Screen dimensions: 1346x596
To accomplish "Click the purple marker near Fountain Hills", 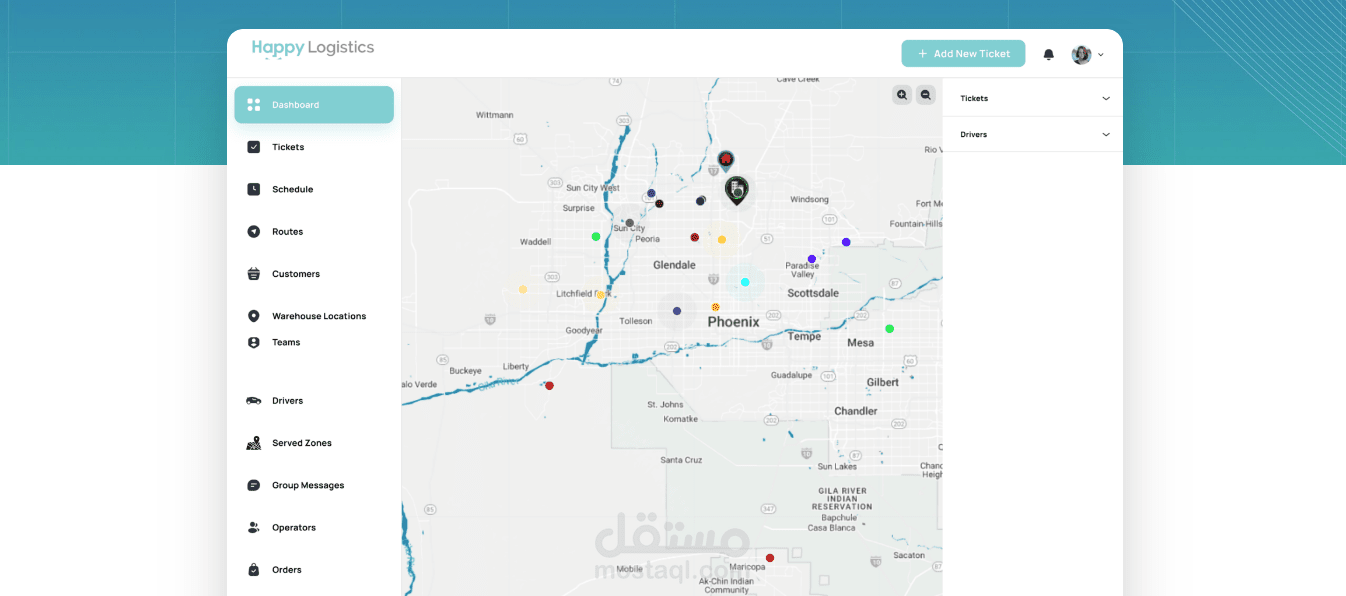I will [846, 242].
